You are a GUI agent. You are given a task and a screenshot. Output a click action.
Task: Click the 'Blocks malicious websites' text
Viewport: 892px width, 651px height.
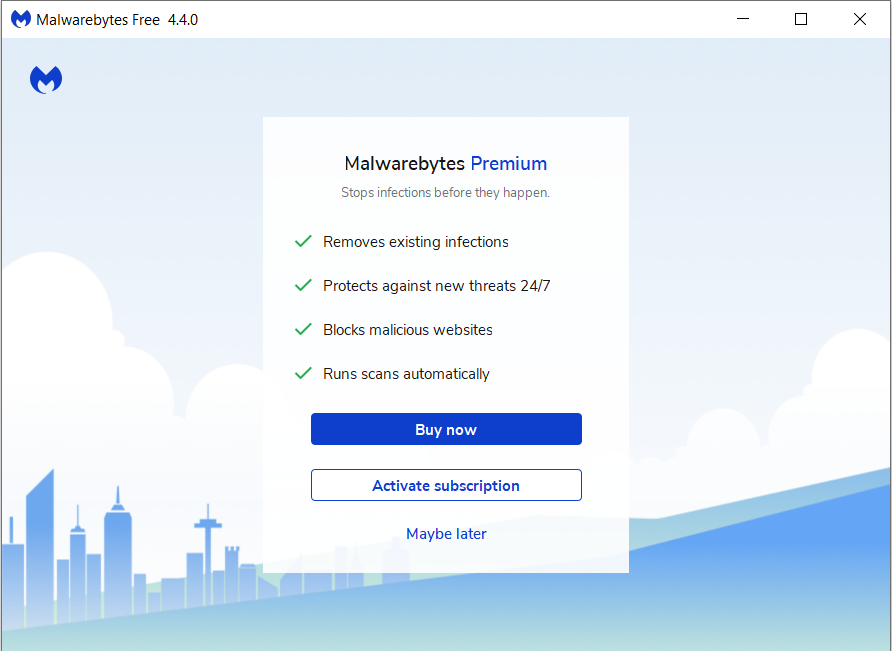408,330
